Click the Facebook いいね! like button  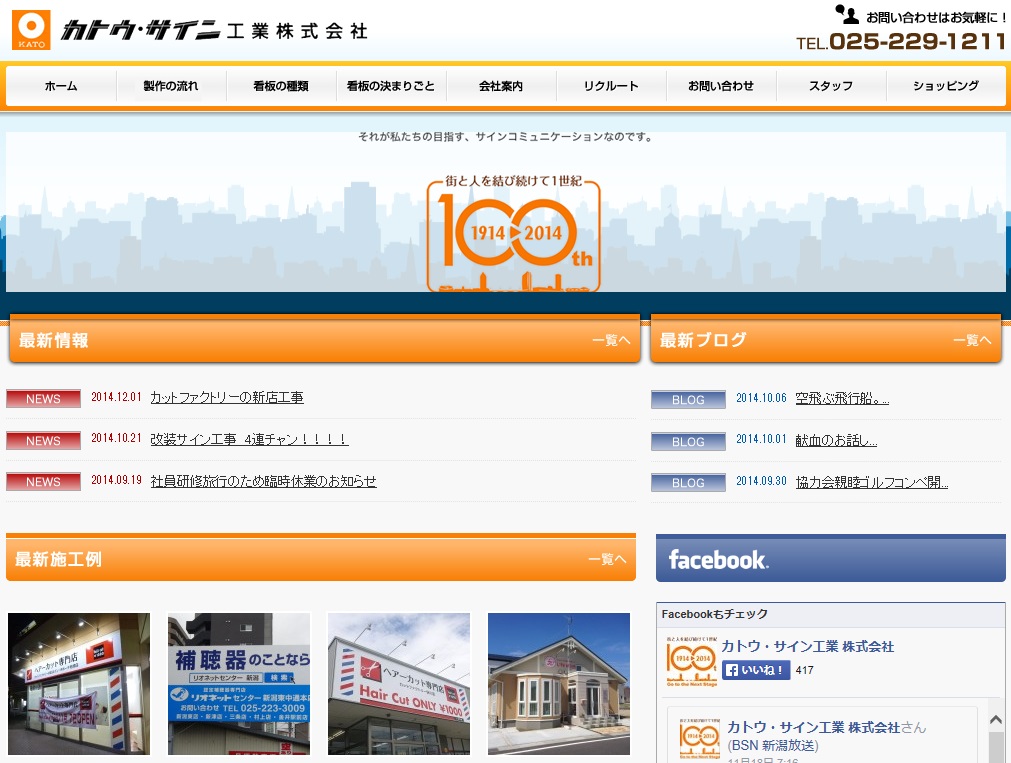(x=756, y=670)
